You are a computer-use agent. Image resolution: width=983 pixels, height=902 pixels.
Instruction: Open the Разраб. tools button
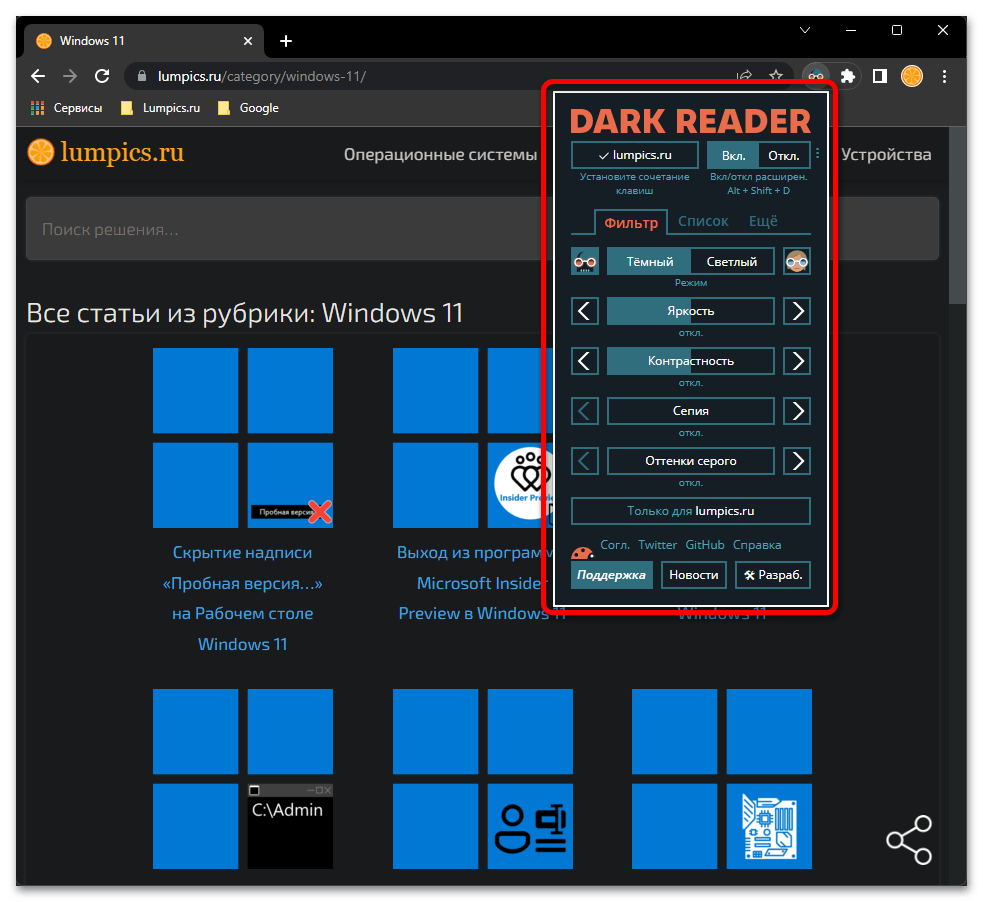(x=772, y=575)
